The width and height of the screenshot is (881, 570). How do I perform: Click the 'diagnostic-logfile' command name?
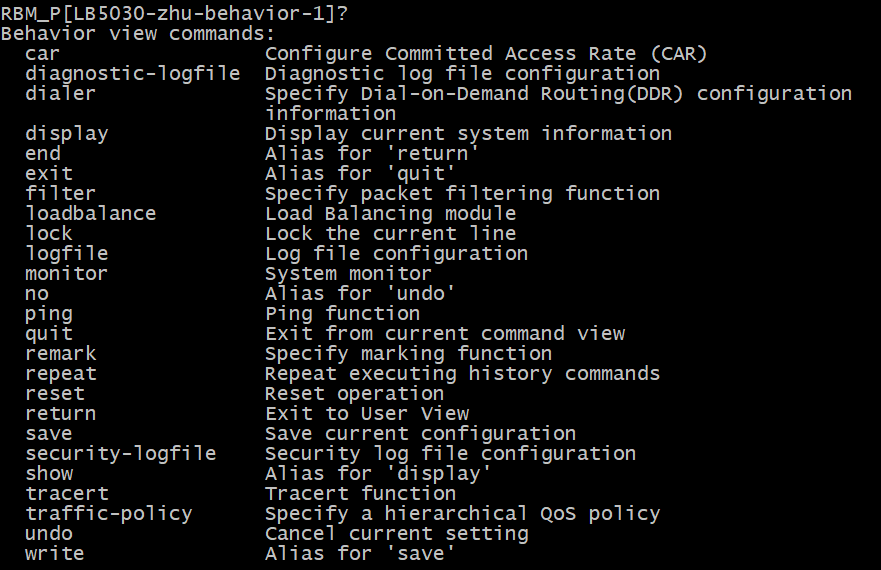point(133,74)
